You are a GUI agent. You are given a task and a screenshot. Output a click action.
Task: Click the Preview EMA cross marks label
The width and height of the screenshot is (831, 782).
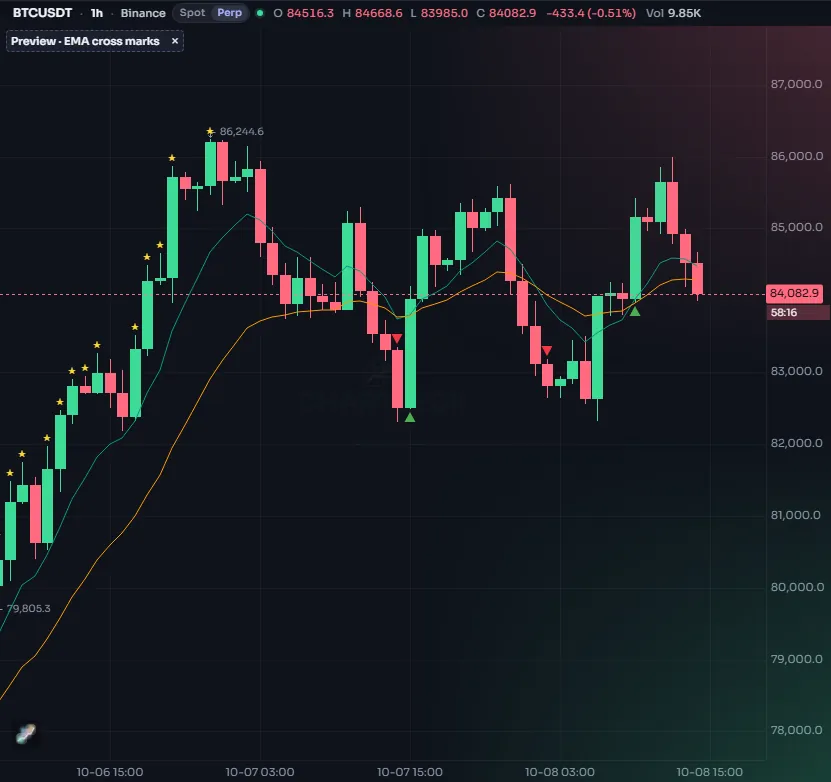coord(85,41)
